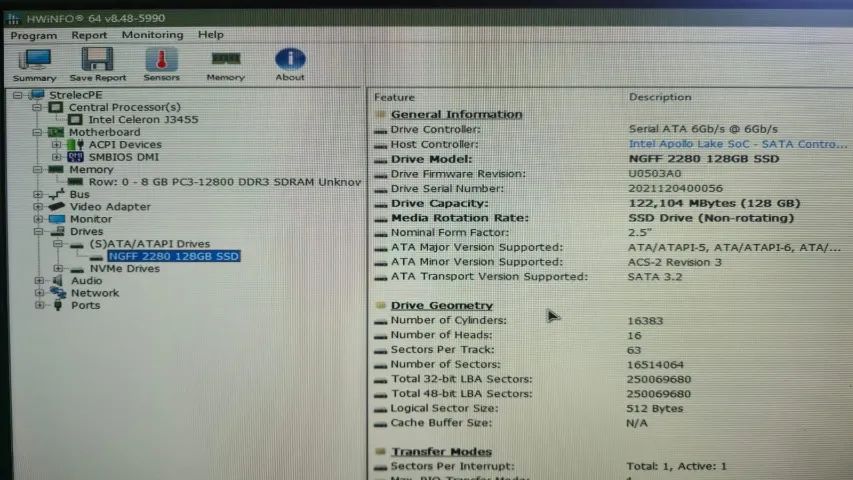853x480 pixels.
Task: Expand the Ports node
Action: [39, 305]
